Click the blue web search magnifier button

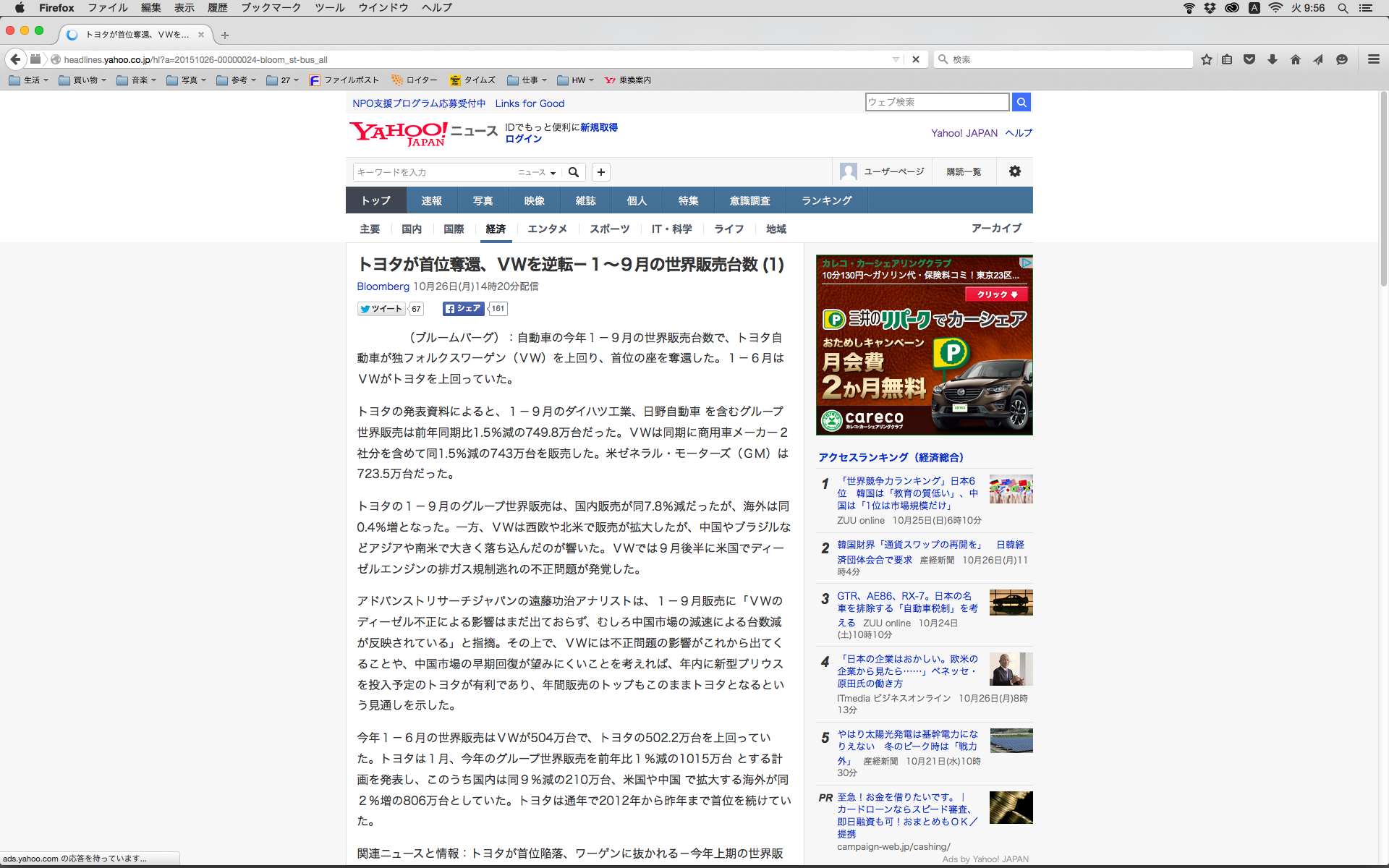point(1021,102)
